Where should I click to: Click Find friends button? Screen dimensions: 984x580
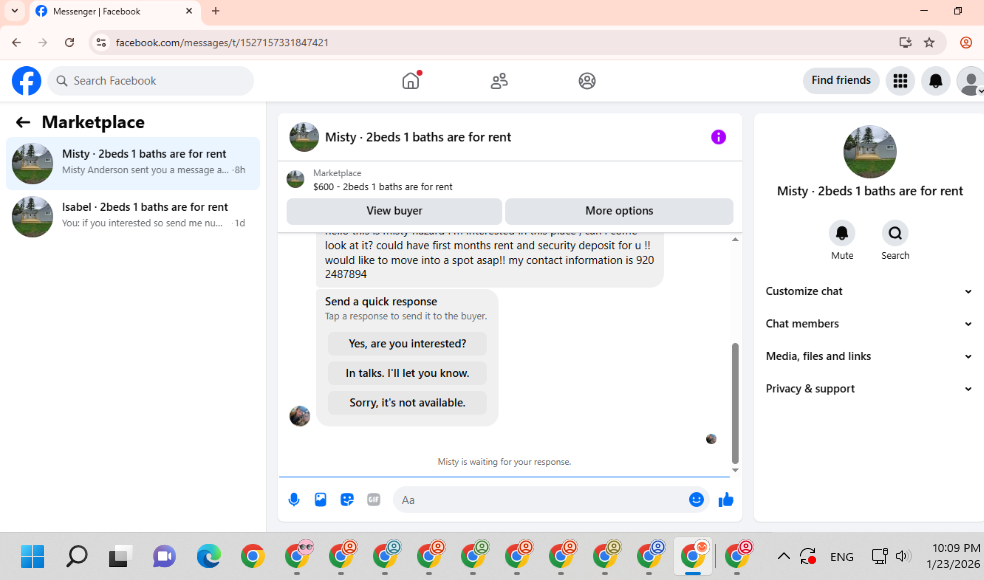[841, 80]
